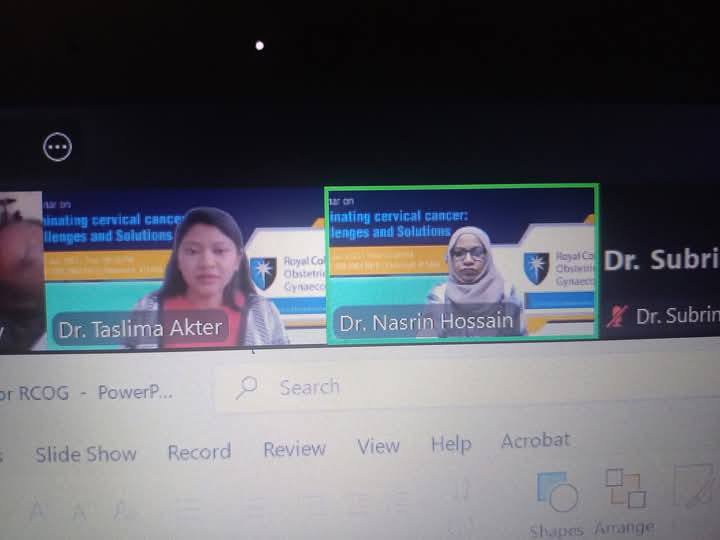720x540 pixels.
Task: Click the faded Increase Font Size icon
Action: pyautogui.click(x=37, y=511)
